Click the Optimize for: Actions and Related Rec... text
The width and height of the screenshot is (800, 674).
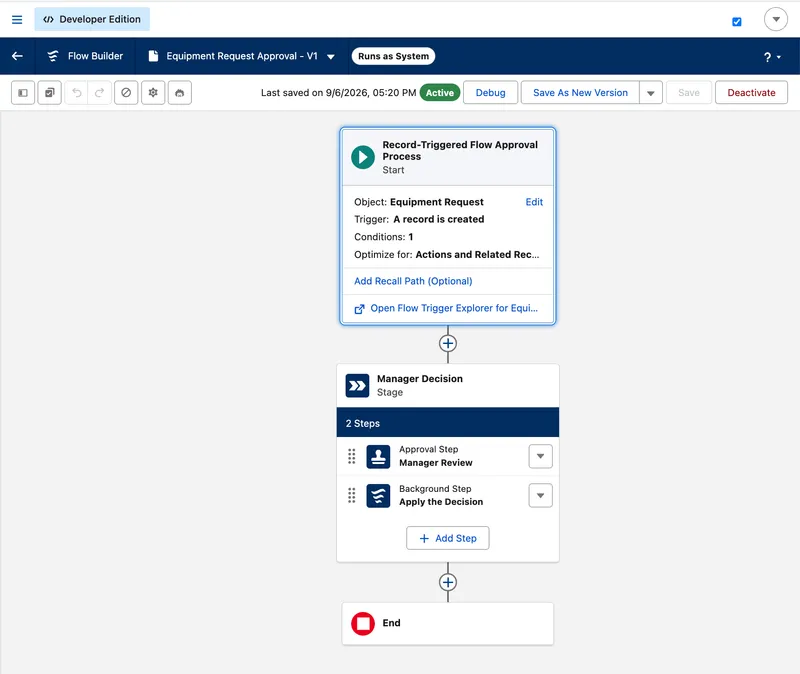click(446, 255)
